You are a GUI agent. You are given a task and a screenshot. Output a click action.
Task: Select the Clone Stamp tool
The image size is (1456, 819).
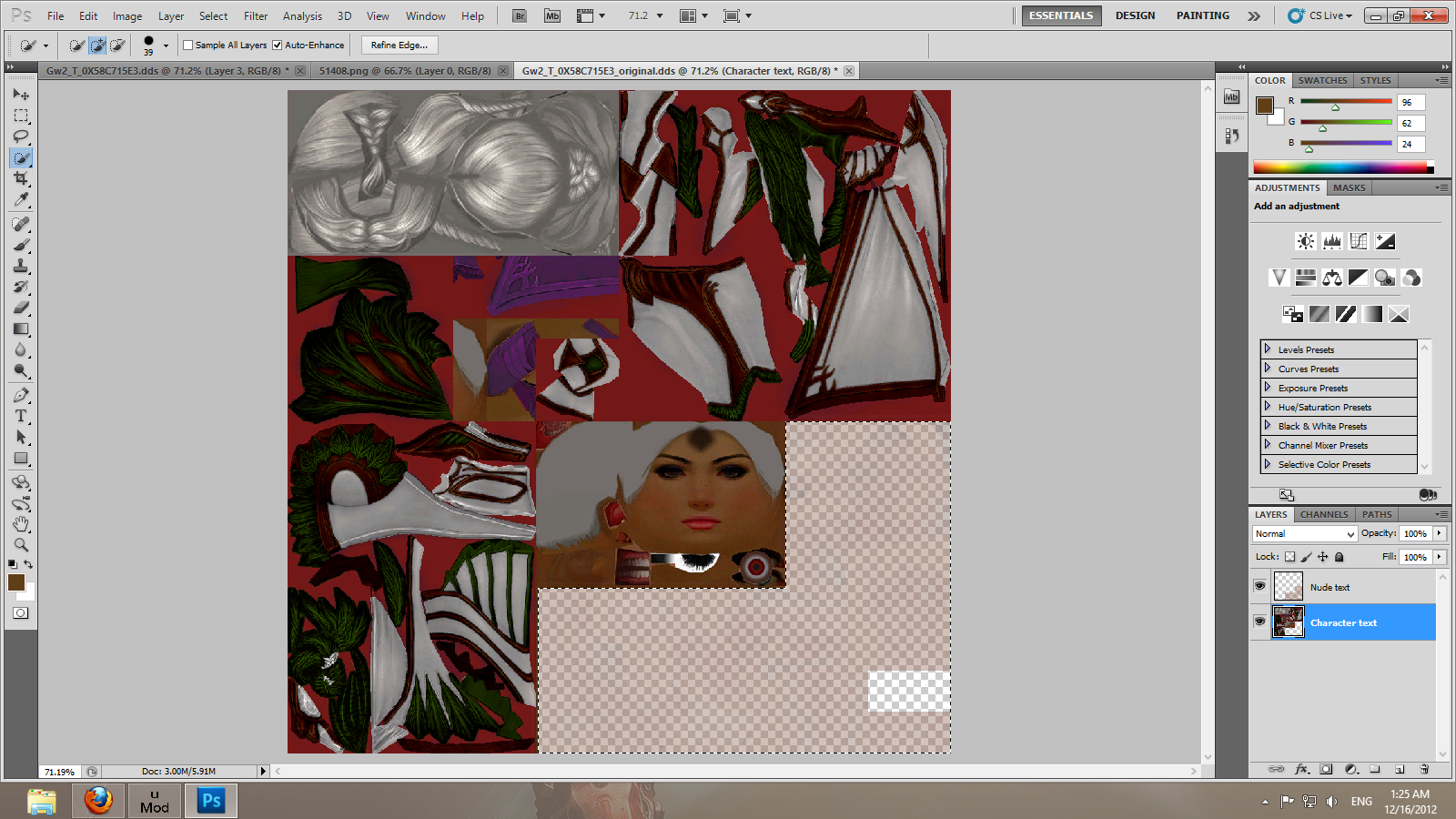pos(21,266)
